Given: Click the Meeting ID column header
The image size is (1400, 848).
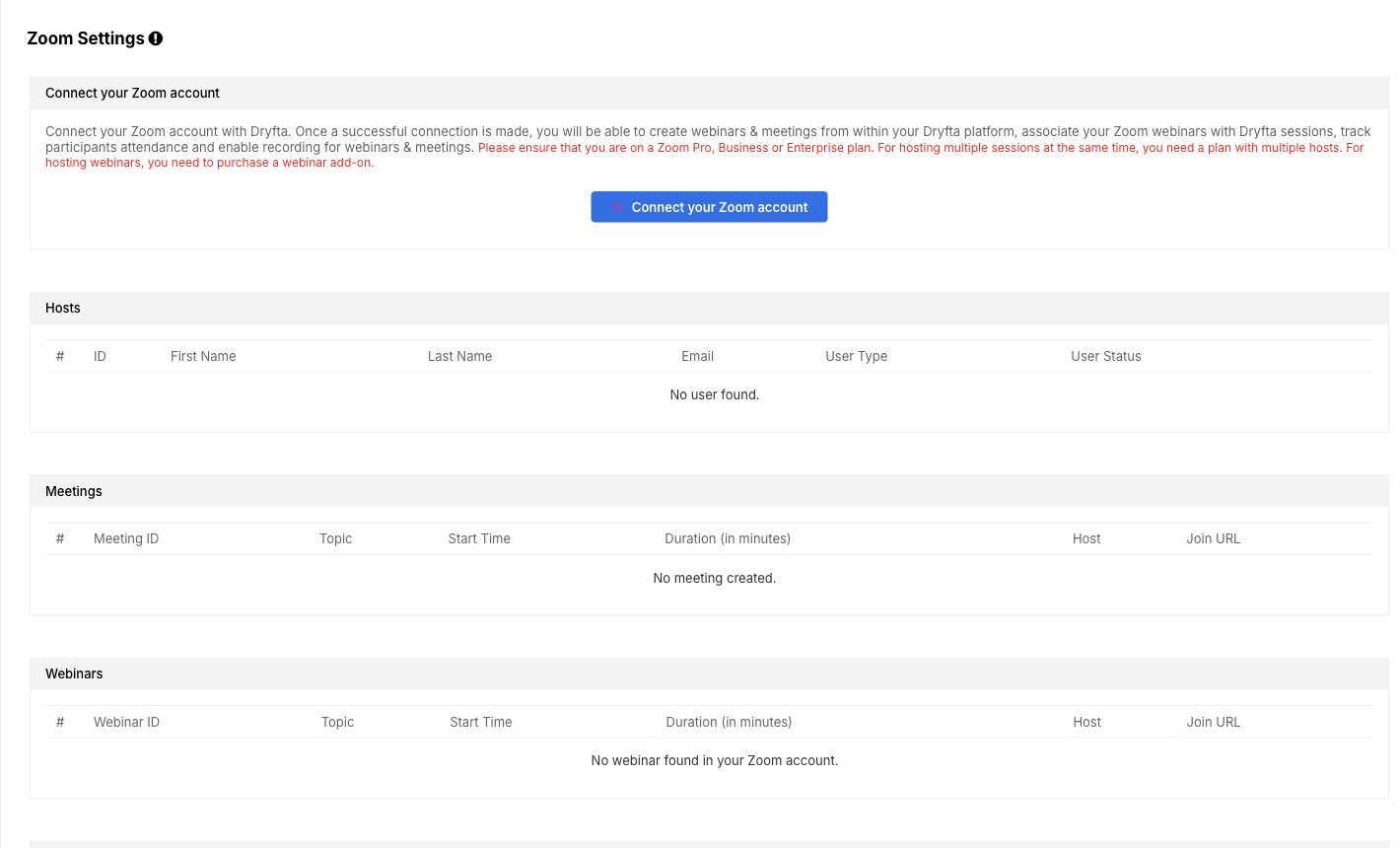Looking at the screenshot, I should click(126, 538).
